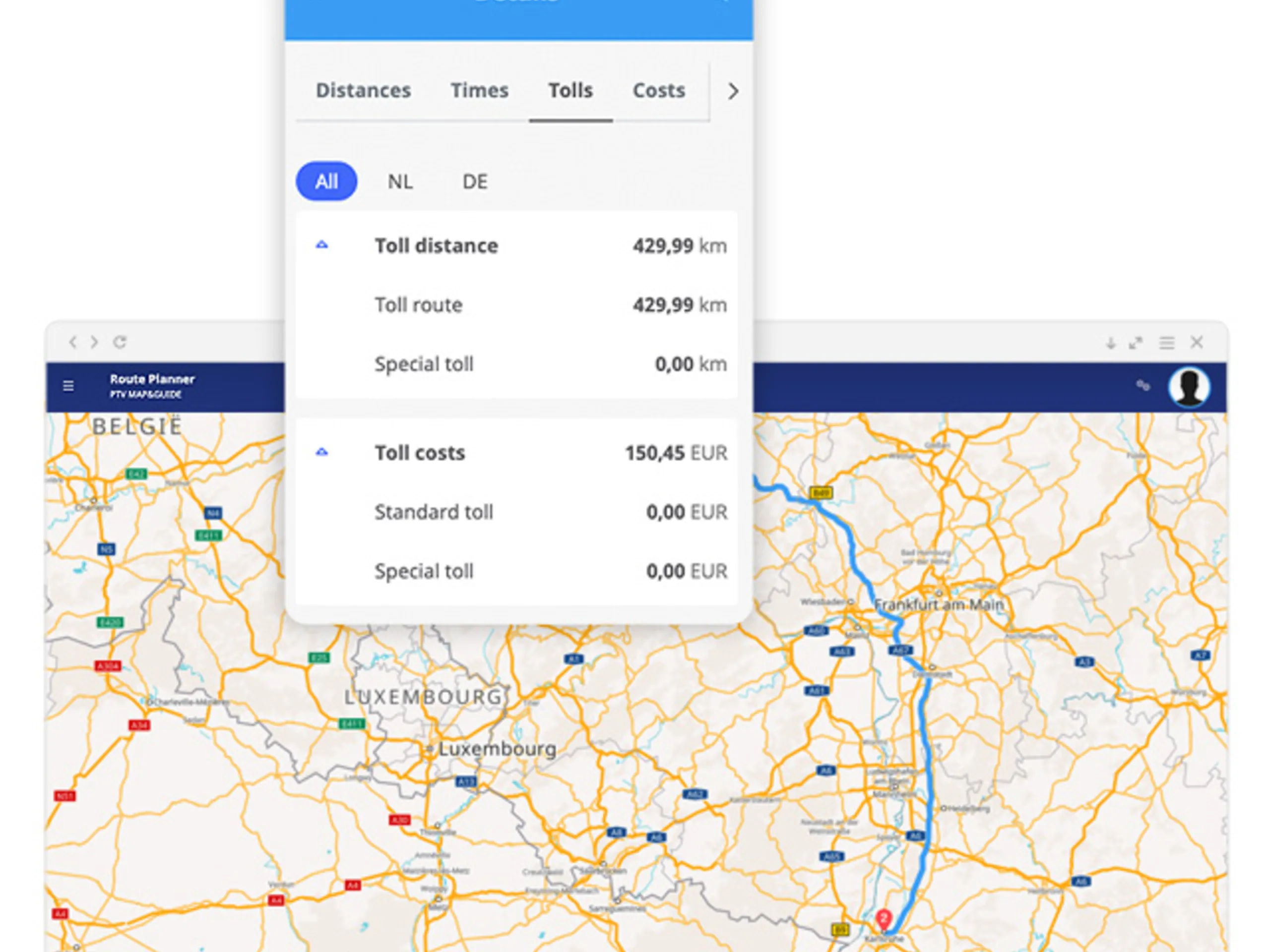Open the Costs tab
Screen dimensions: 1270x952
tap(658, 90)
